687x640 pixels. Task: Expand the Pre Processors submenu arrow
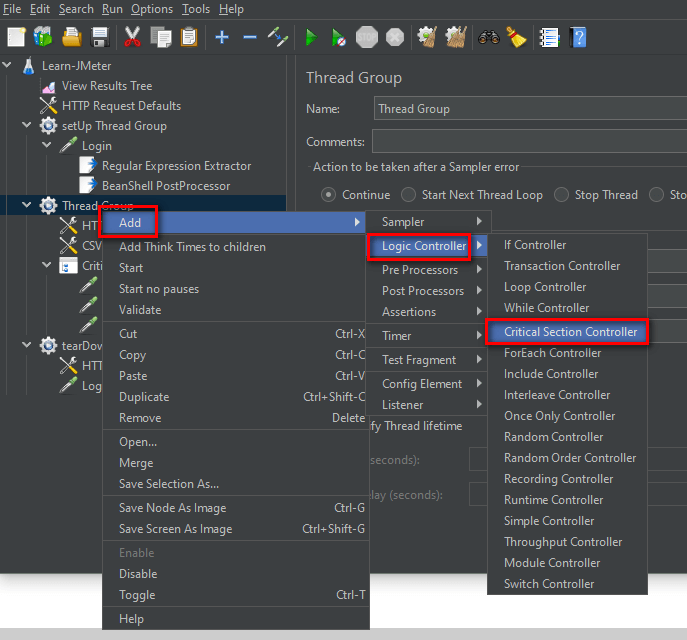[479, 269]
